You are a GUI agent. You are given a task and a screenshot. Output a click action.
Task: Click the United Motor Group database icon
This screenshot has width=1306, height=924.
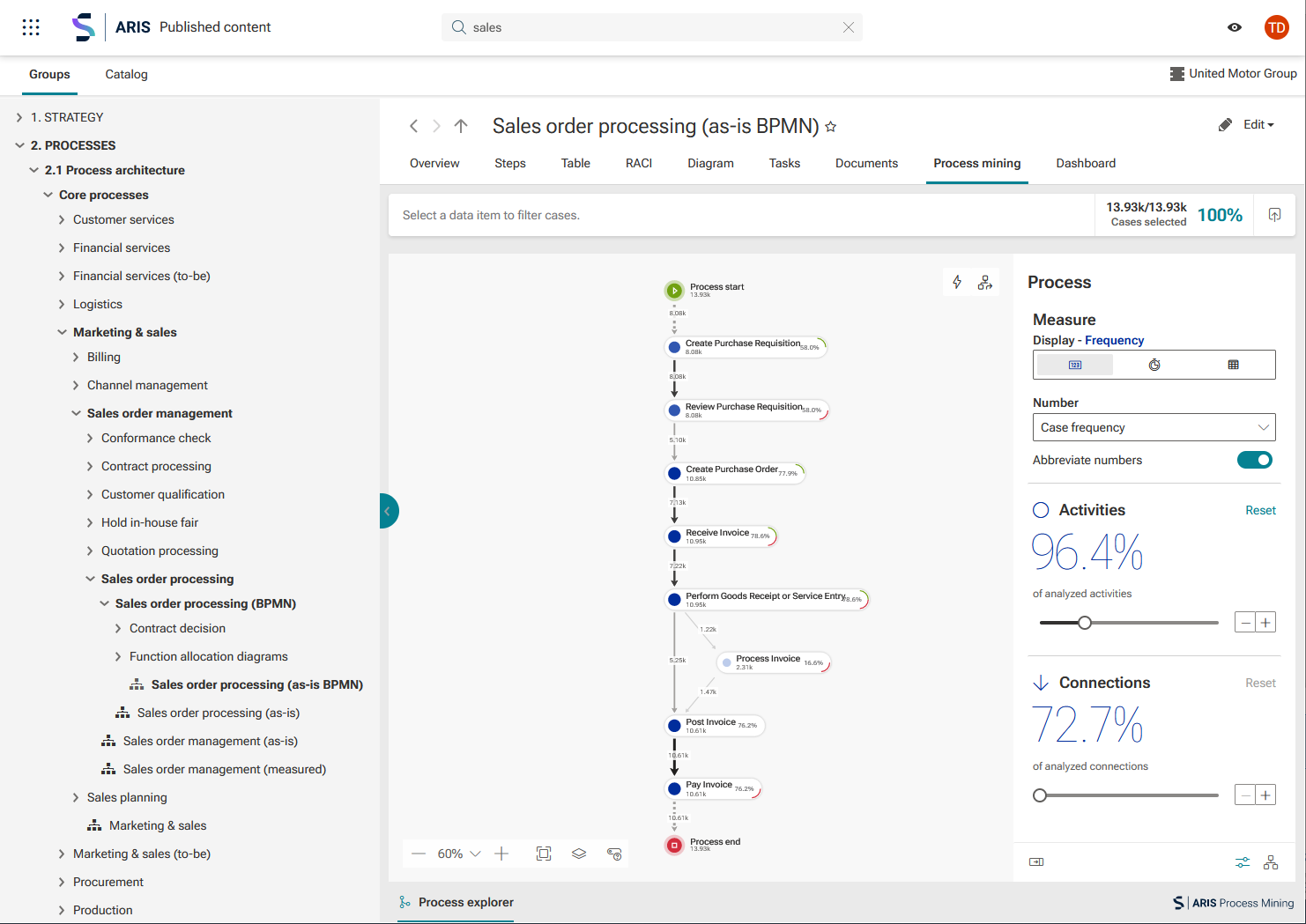1177,74
